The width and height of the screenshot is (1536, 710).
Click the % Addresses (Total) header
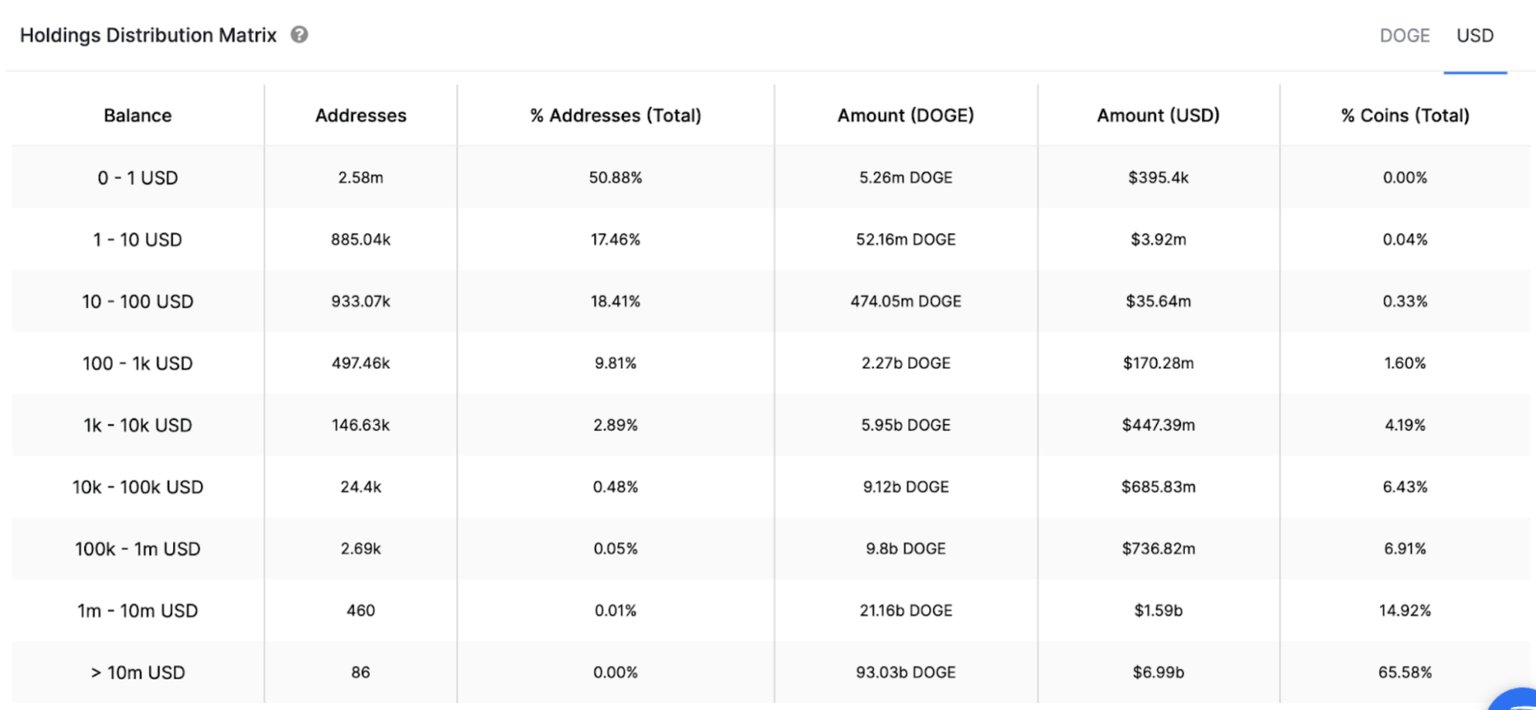(x=616, y=115)
